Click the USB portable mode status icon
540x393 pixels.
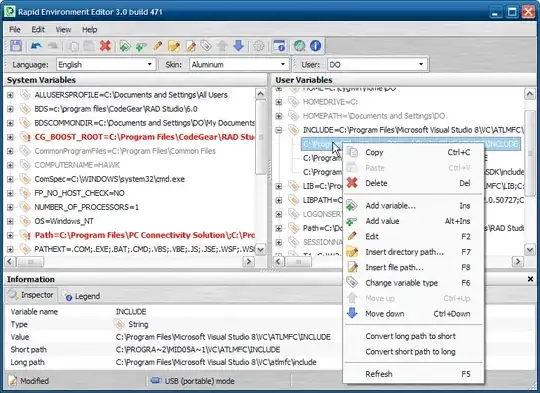pyautogui.click(x=156, y=381)
